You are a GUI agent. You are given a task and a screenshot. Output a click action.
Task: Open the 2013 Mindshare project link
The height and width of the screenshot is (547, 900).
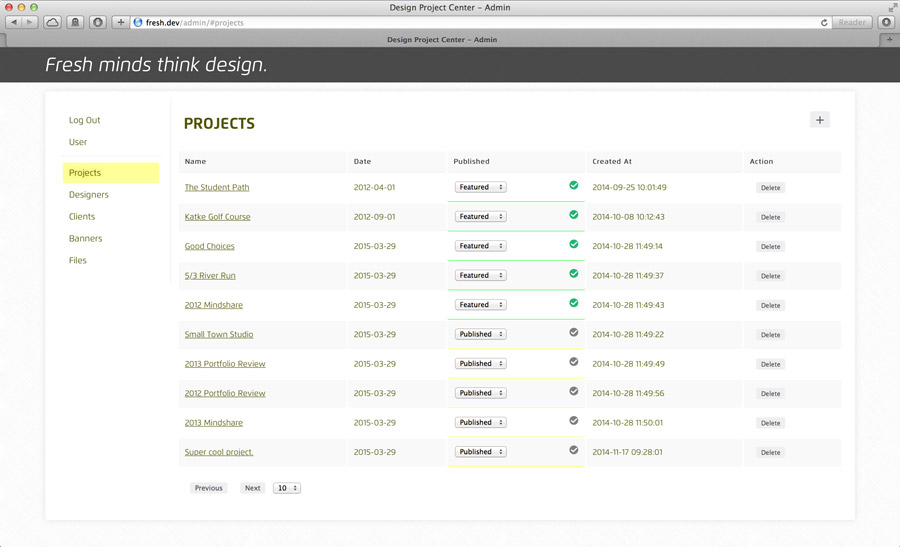213,423
